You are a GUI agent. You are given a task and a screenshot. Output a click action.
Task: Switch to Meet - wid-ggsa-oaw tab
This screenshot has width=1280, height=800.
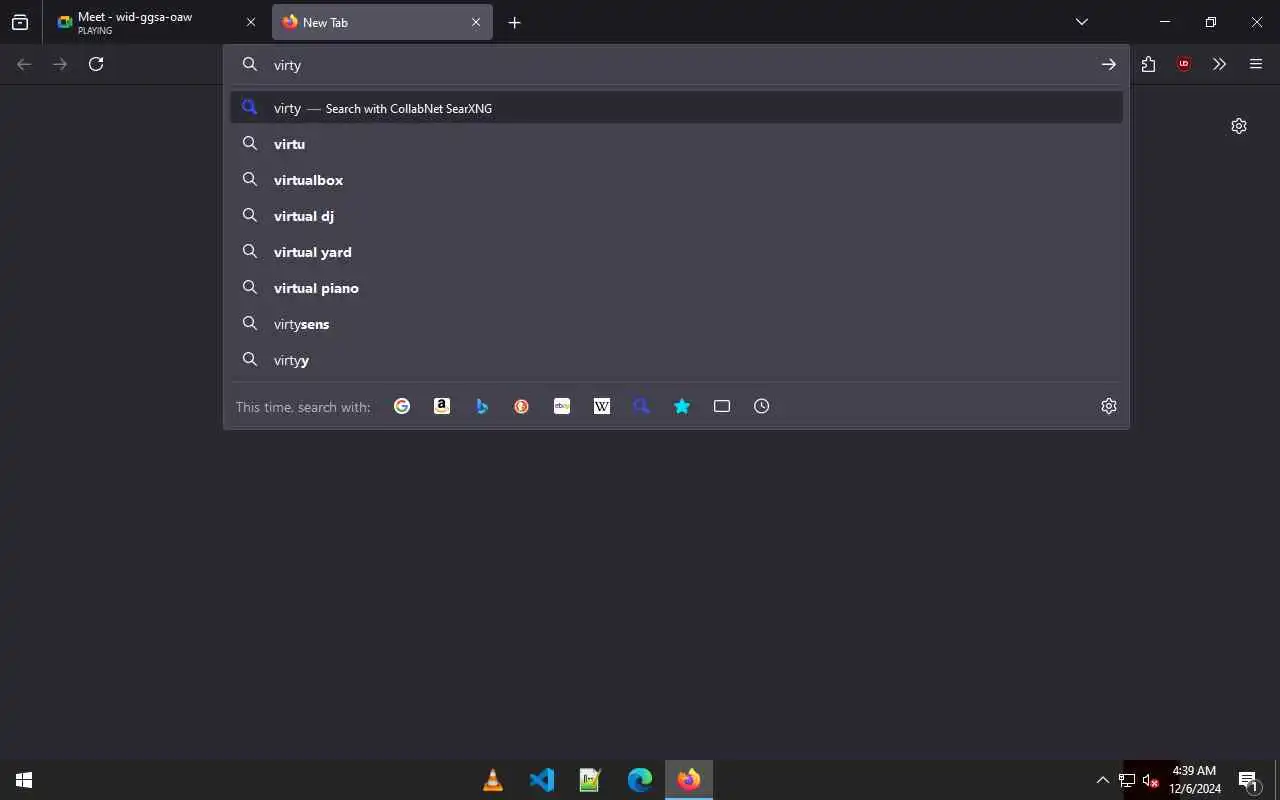156,22
